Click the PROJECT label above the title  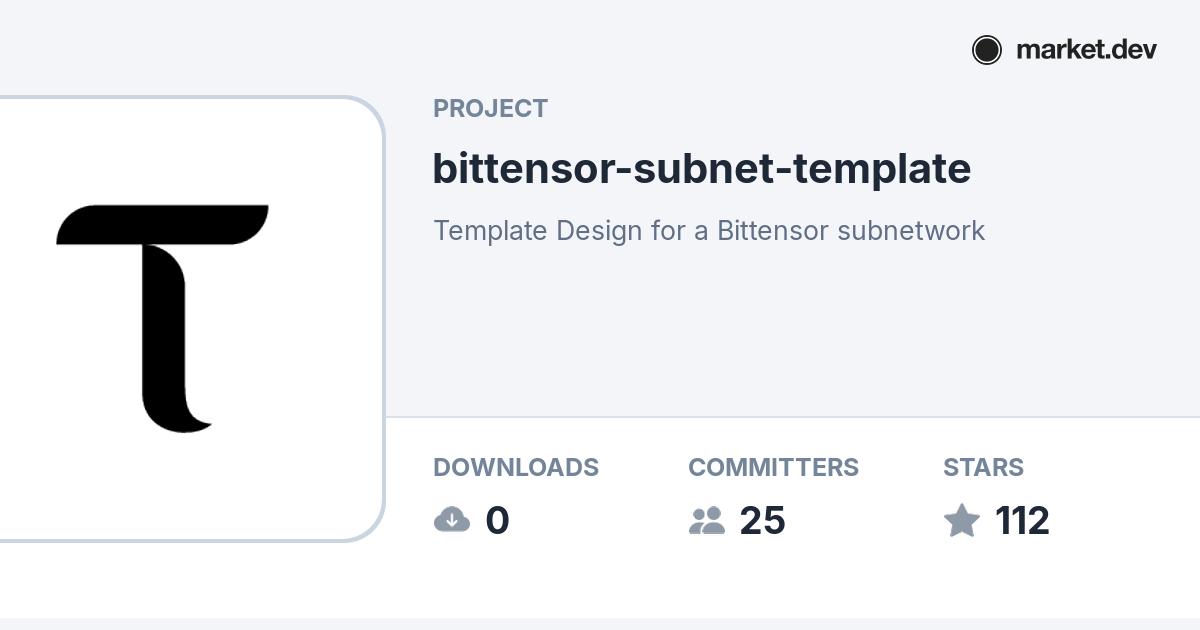(490, 109)
